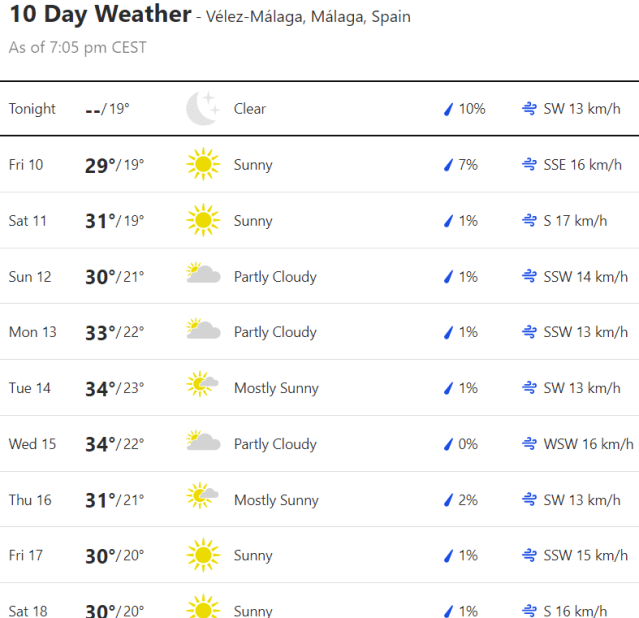
Task: Click the Partly Cloudy label for Mon 13
Action: (275, 332)
